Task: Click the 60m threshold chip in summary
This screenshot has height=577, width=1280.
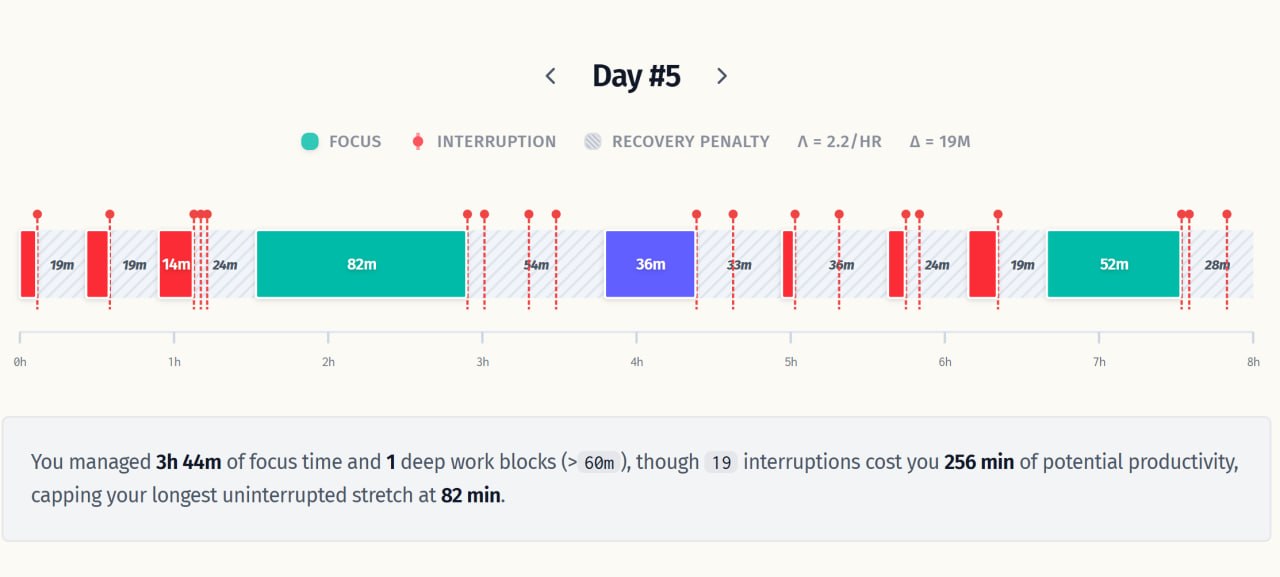Action: (599, 462)
